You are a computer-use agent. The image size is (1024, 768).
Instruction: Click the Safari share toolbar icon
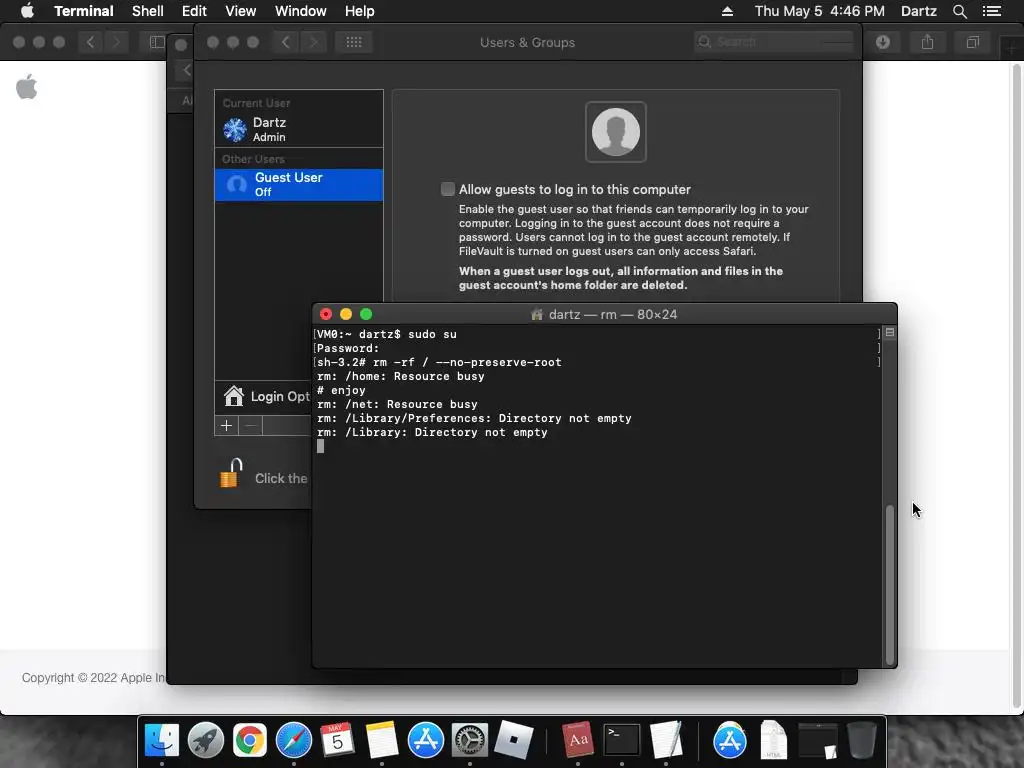pyautogui.click(x=927, y=42)
